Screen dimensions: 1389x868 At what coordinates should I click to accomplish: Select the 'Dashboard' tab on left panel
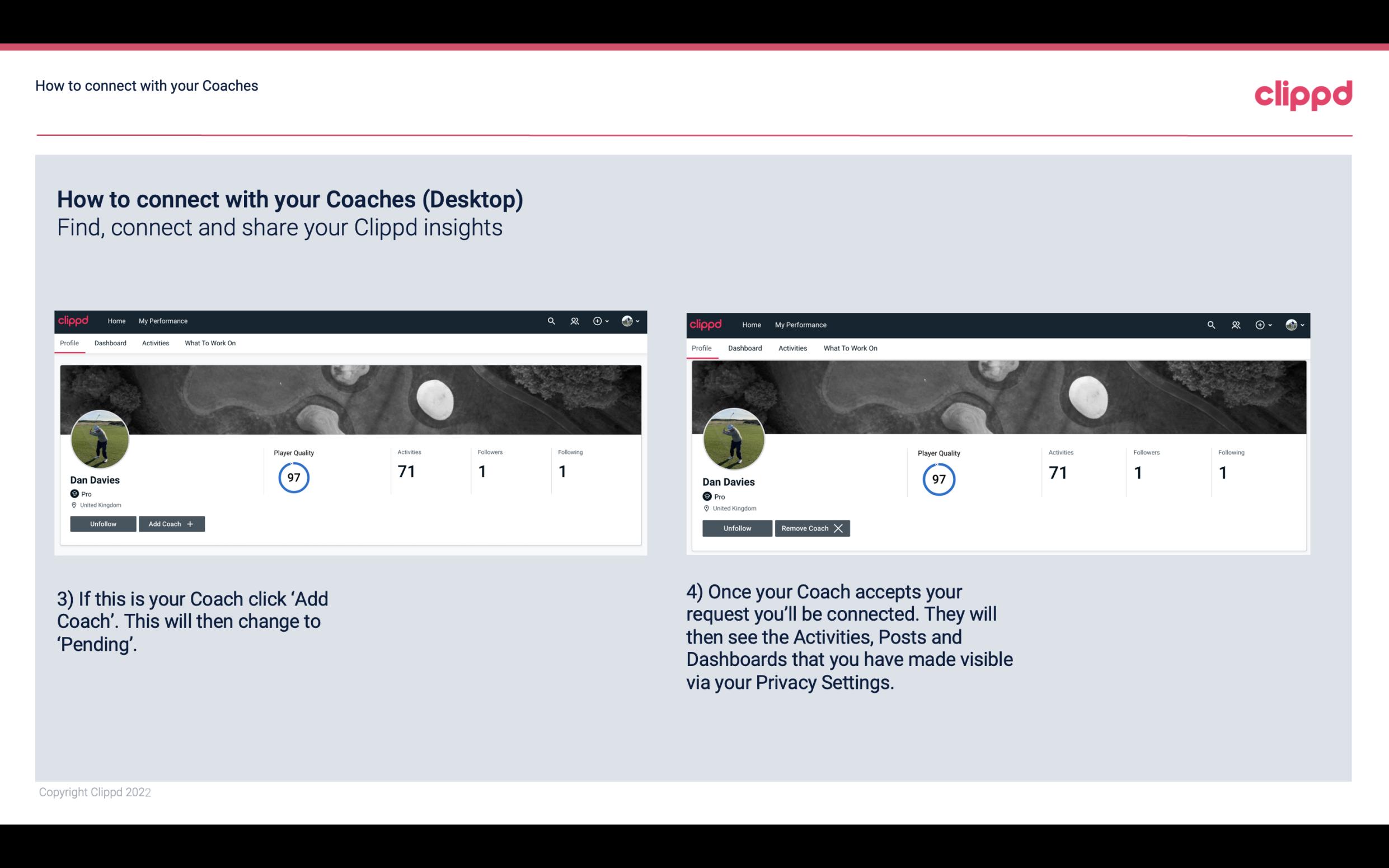[109, 343]
